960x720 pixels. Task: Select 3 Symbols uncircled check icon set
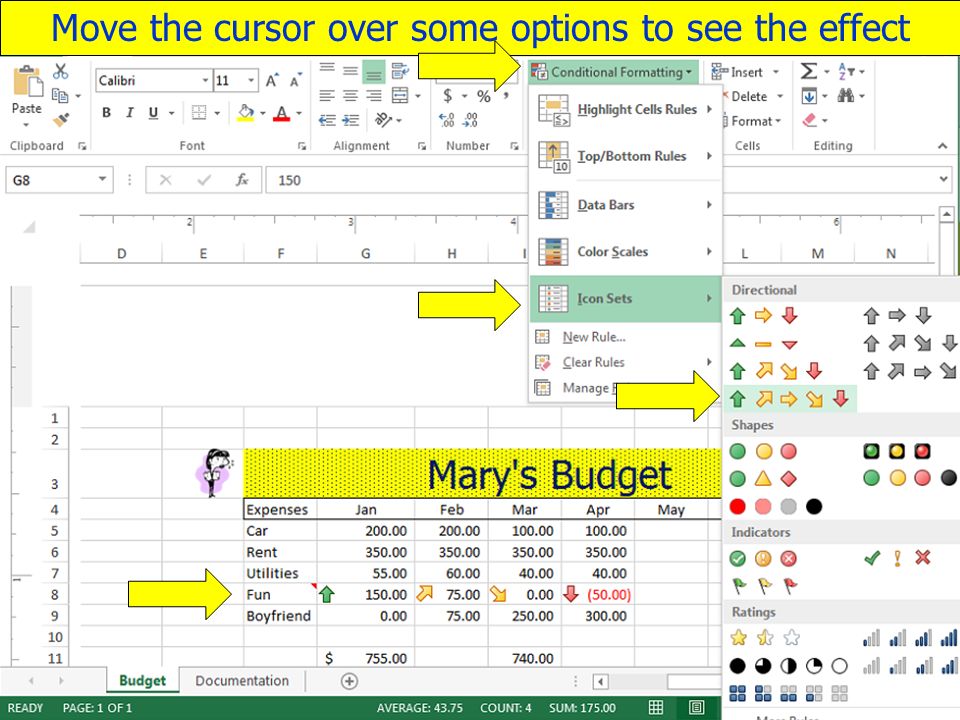pyautogui.click(x=897, y=558)
